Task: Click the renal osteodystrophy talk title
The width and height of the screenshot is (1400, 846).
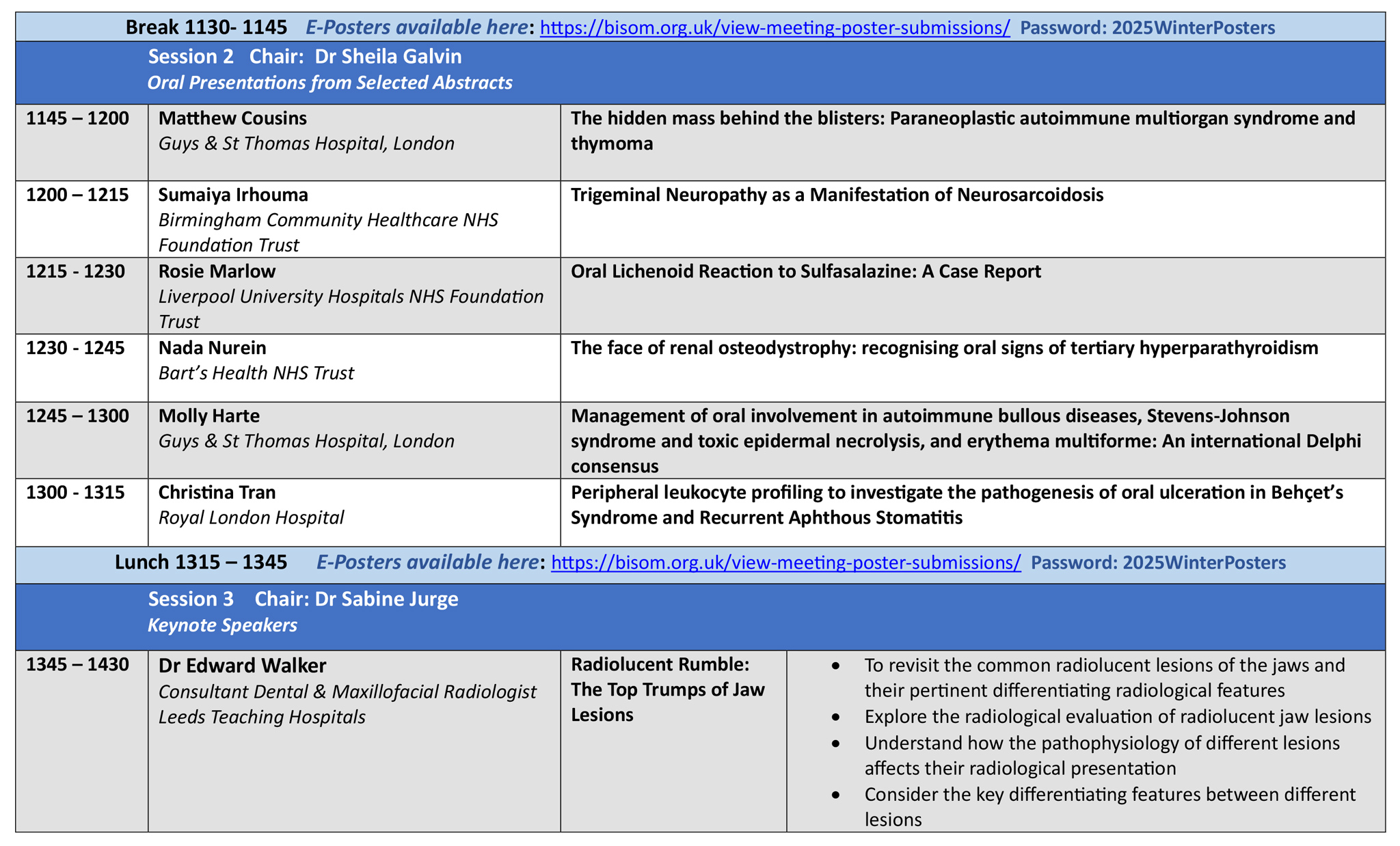Action: 944,349
